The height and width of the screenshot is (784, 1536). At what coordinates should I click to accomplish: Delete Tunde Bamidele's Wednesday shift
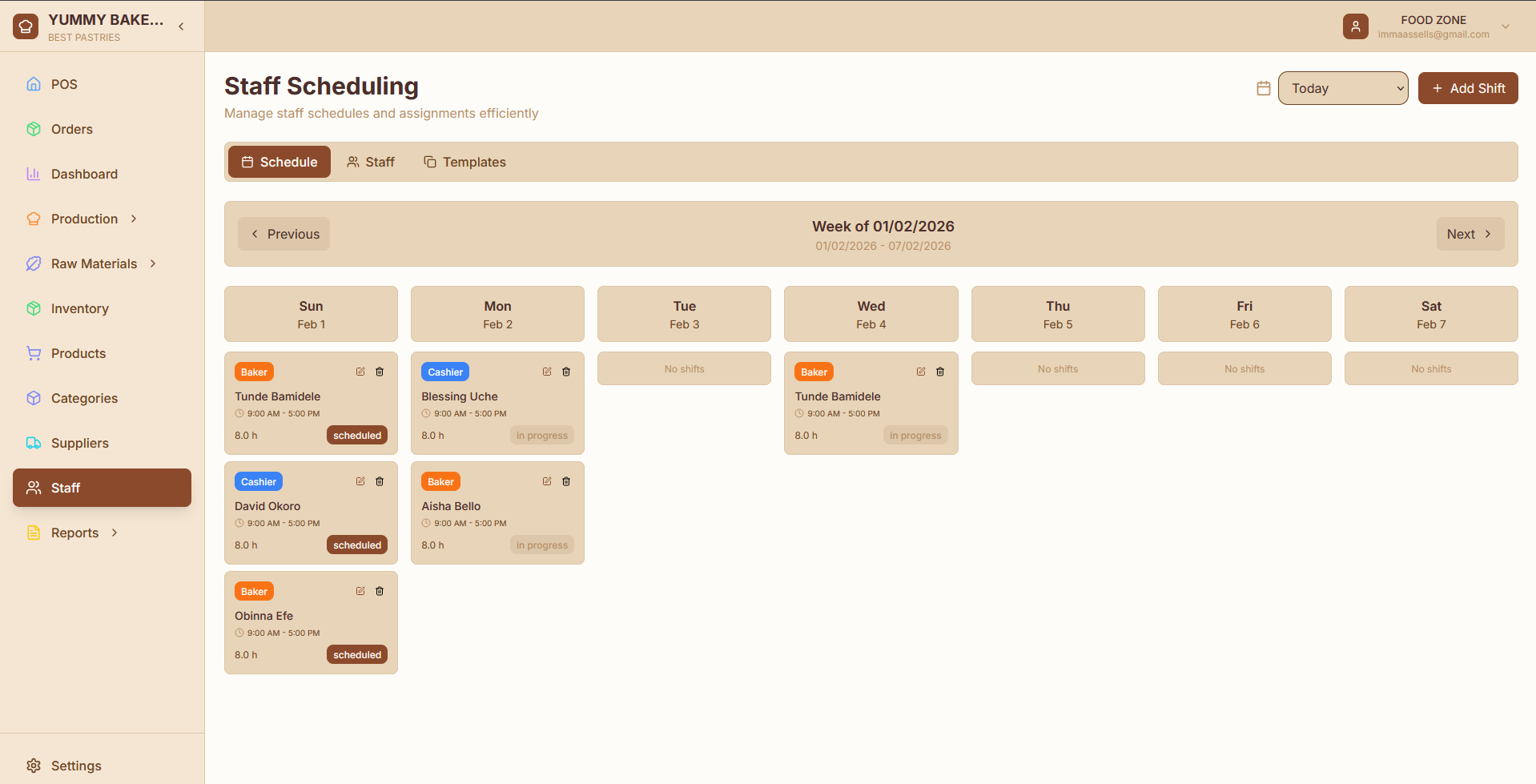pos(940,372)
